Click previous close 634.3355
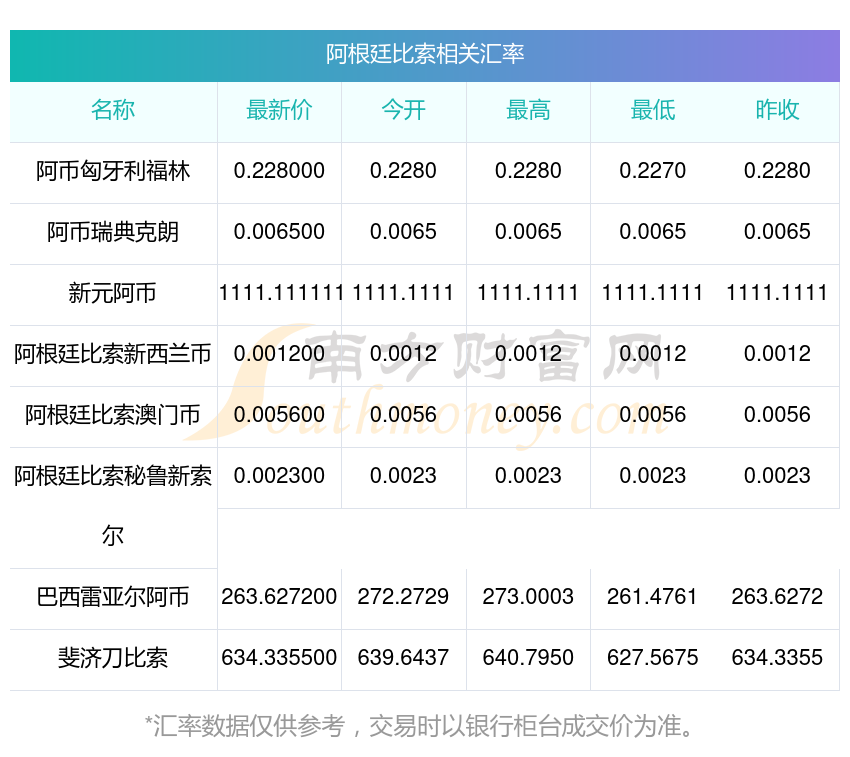 (x=777, y=658)
